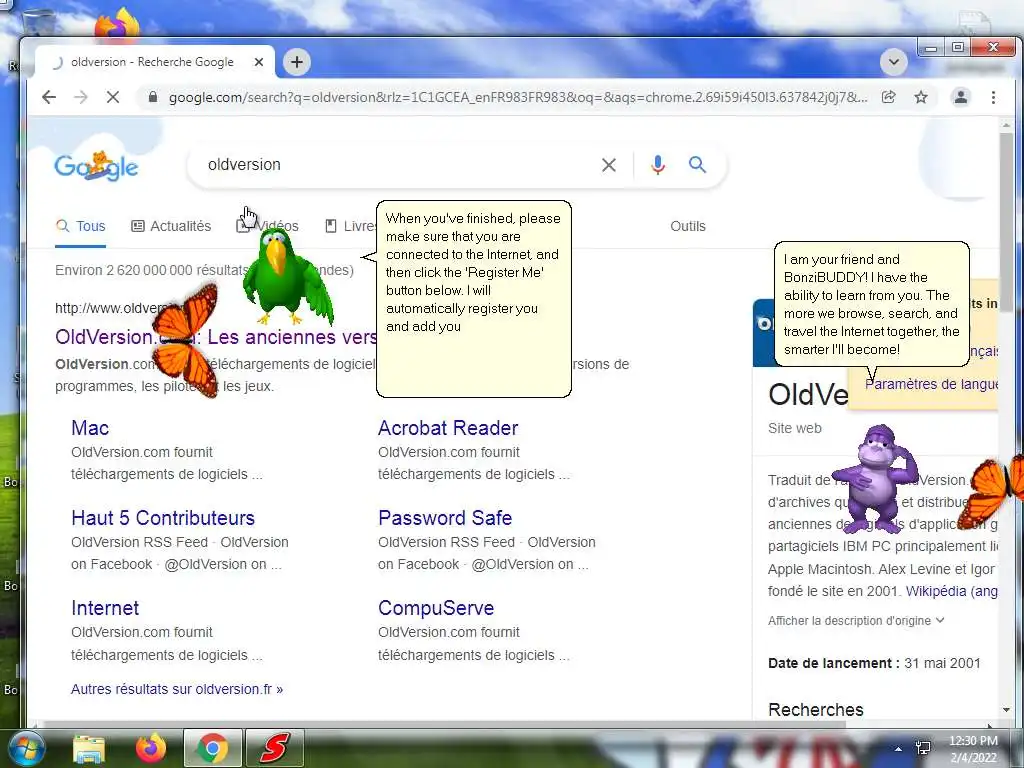Show hidden tray icons arrow
Screen dimensions: 1024x768
pyautogui.click(x=899, y=749)
